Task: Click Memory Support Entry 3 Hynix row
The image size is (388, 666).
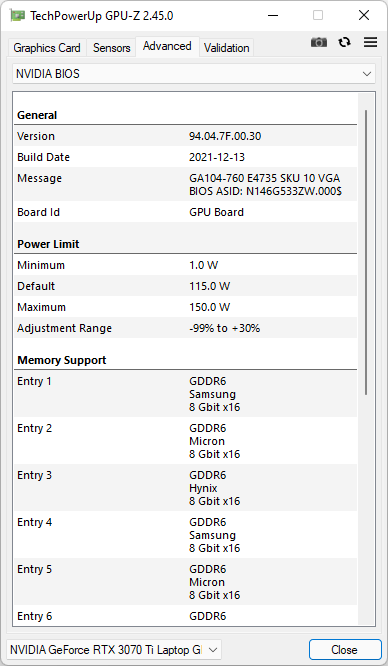Action: 186,488
